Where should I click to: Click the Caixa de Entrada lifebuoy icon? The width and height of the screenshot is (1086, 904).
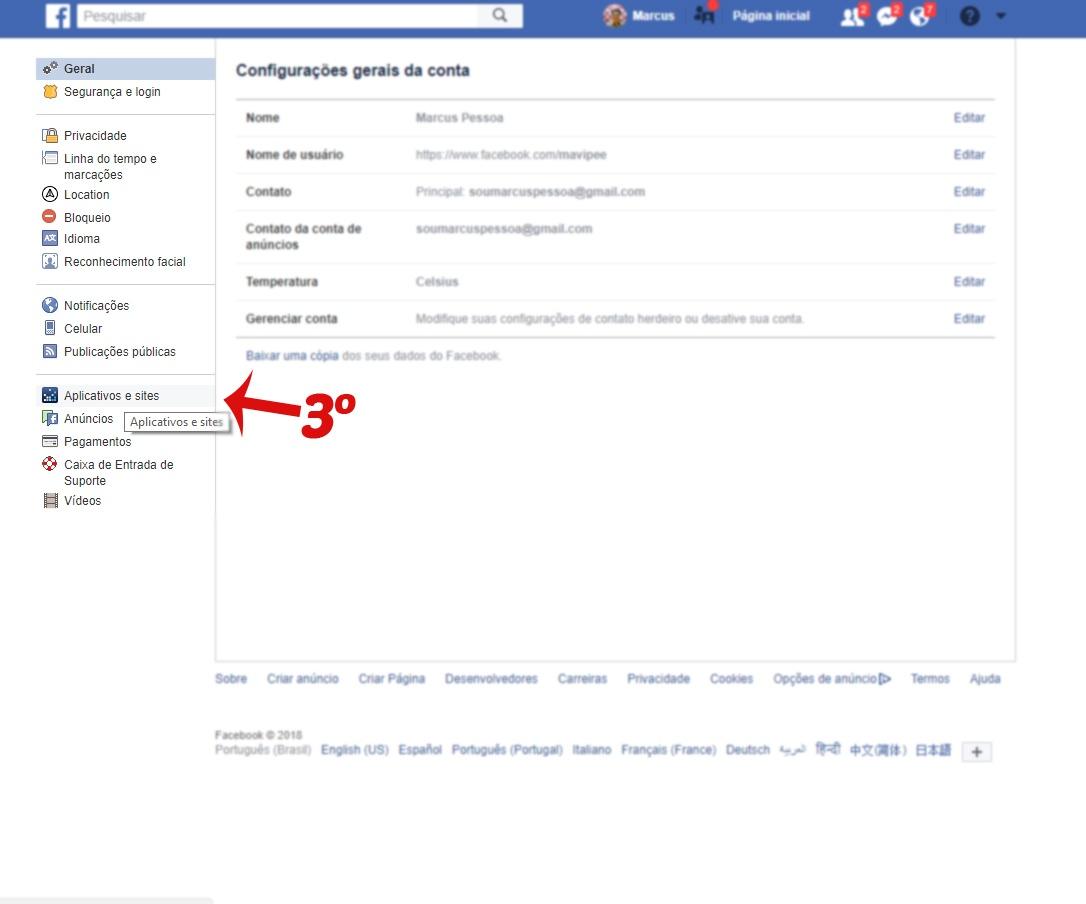point(50,464)
